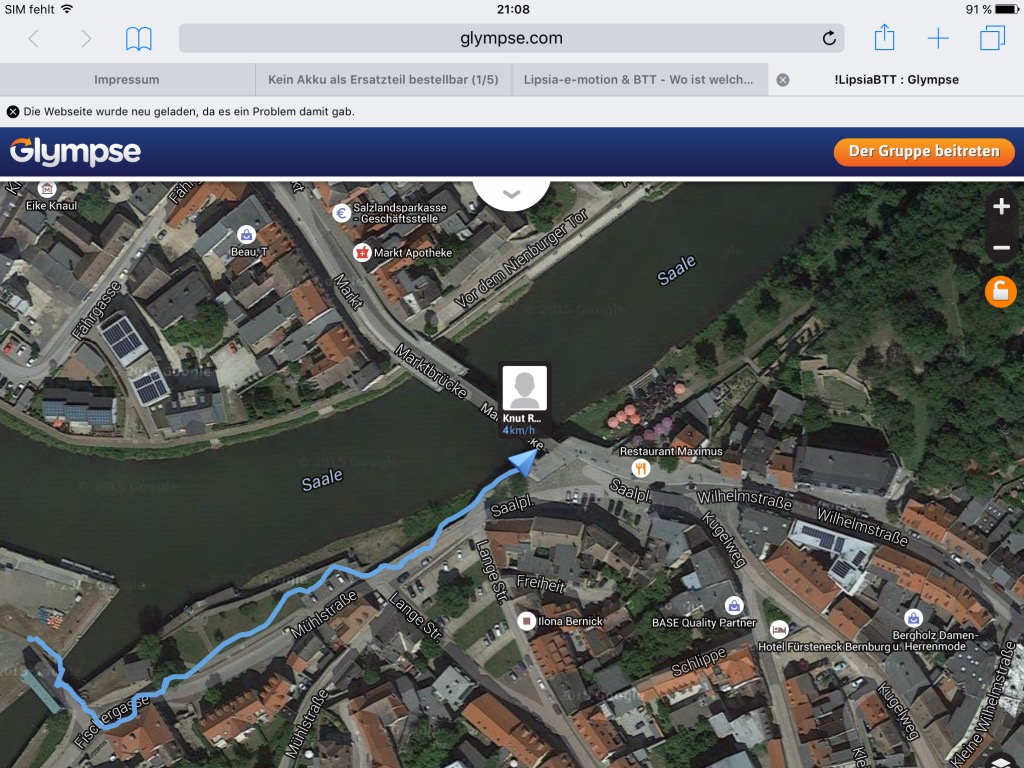1024x768 pixels.
Task: Switch to the Impressum tab
Action: 127,80
